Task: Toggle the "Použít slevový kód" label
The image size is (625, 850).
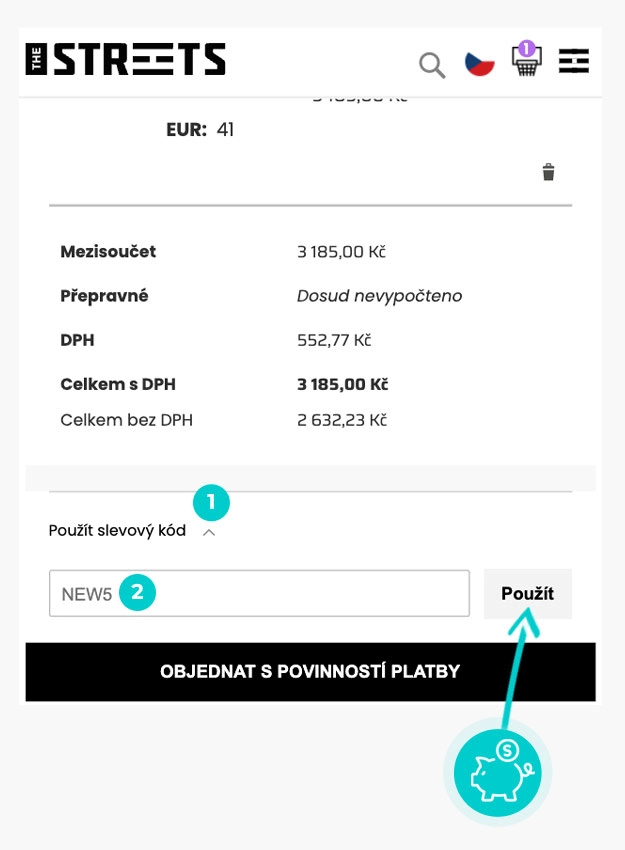Action: click(117, 531)
